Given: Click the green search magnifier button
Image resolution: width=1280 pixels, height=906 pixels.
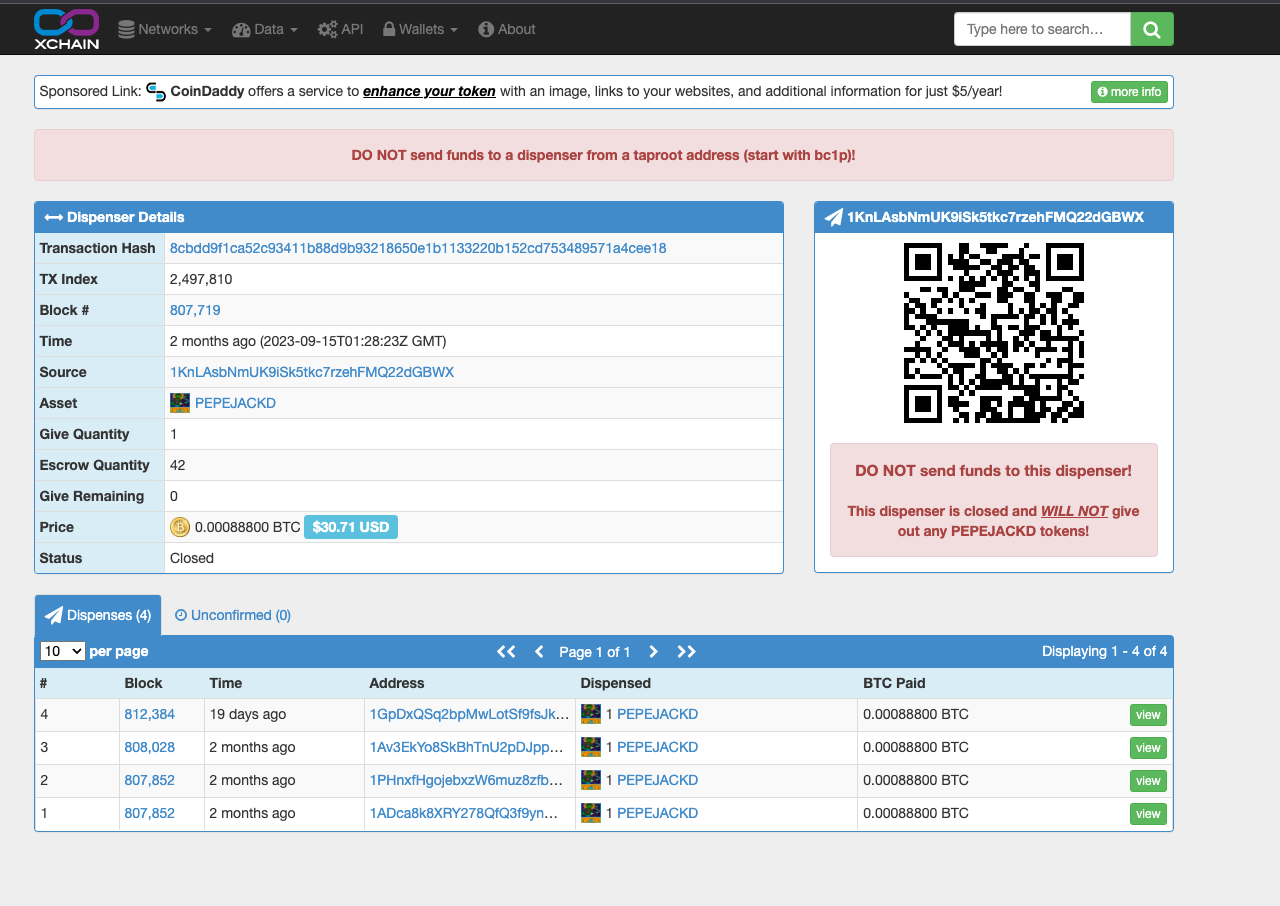Looking at the screenshot, I should pos(1152,29).
